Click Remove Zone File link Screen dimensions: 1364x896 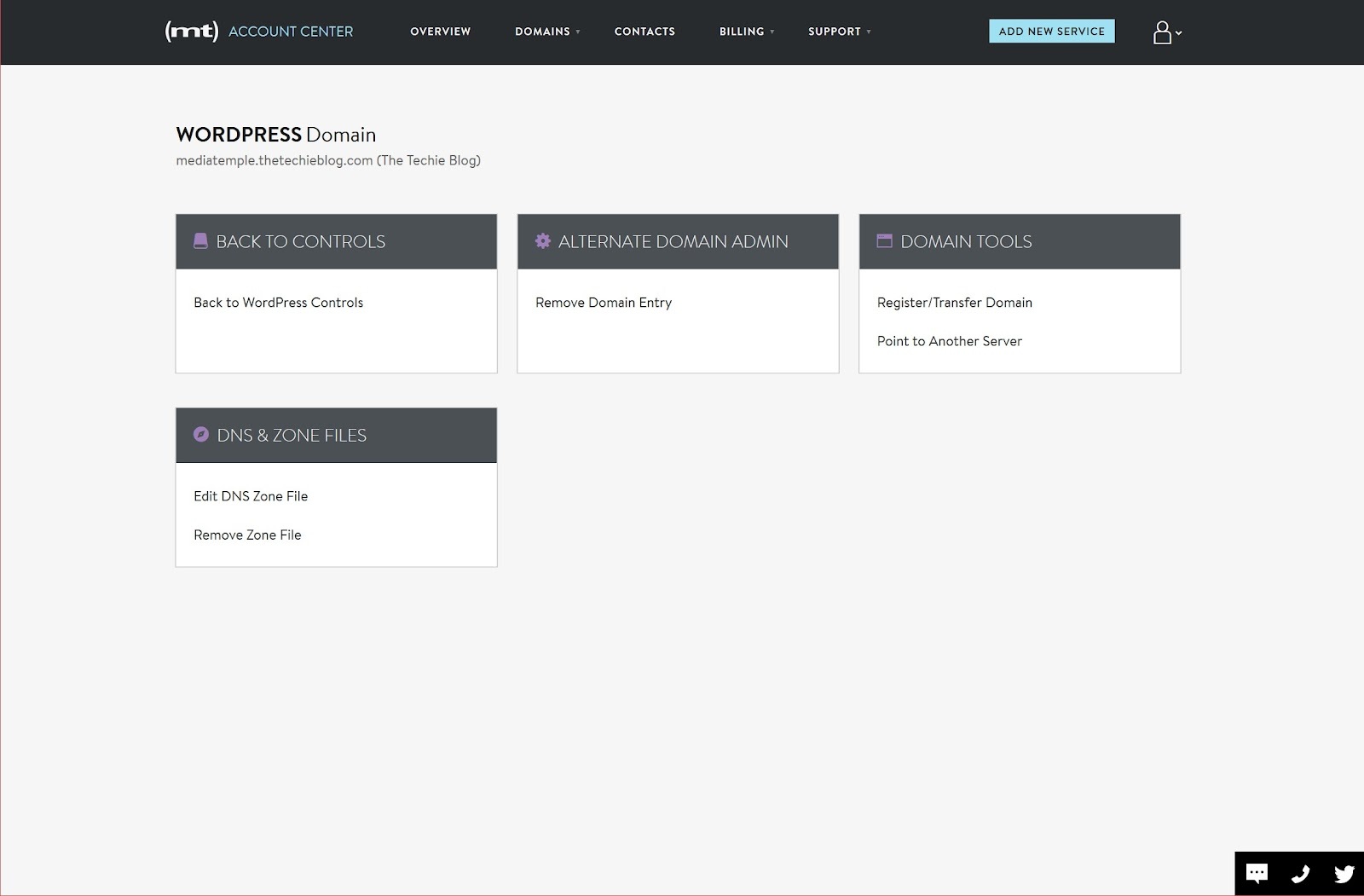pyautogui.click(x=247, y=535)
